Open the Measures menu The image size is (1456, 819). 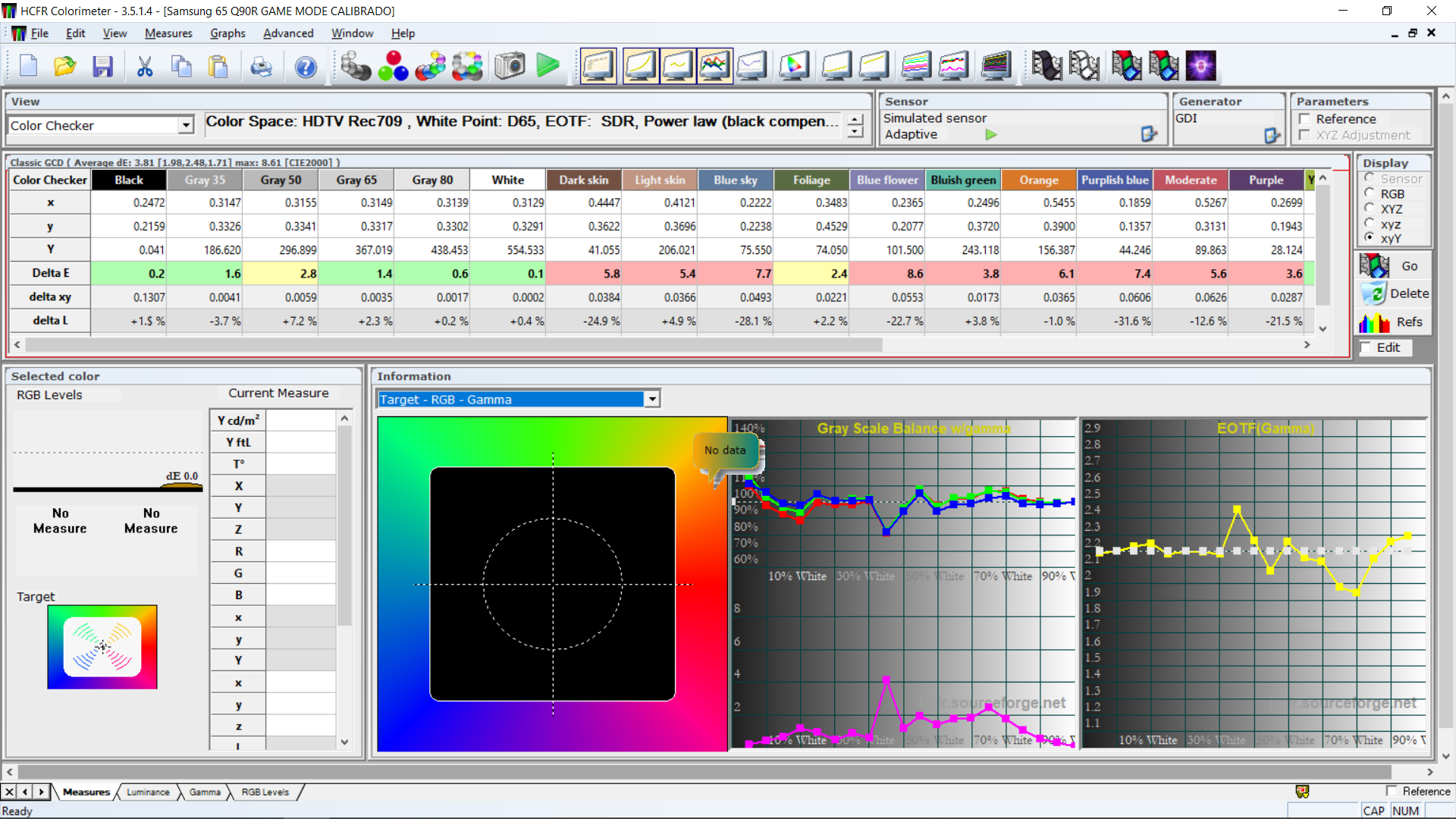point(168,33)
